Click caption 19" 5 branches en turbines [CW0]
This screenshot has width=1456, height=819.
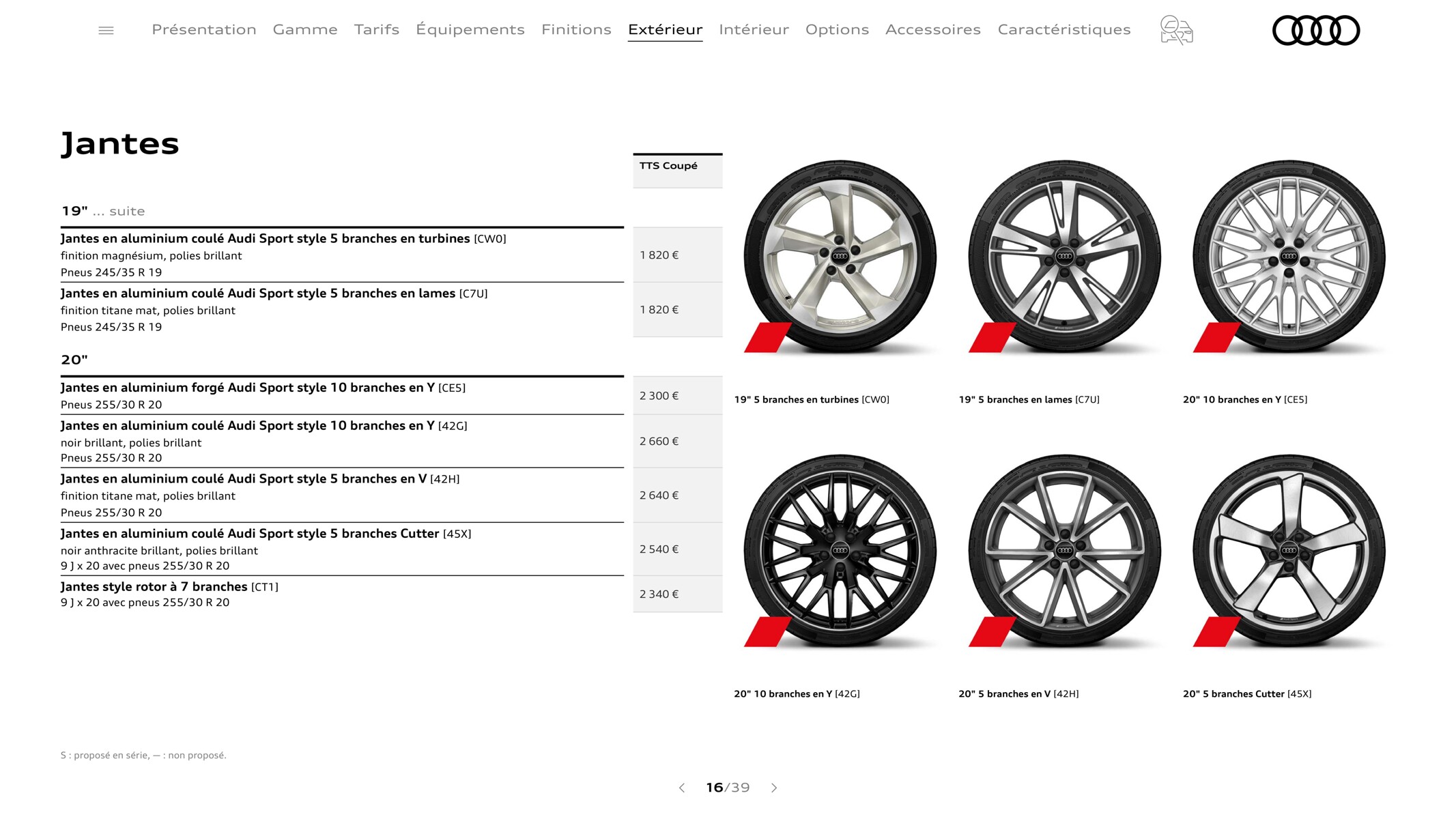(x=812, y=400)
